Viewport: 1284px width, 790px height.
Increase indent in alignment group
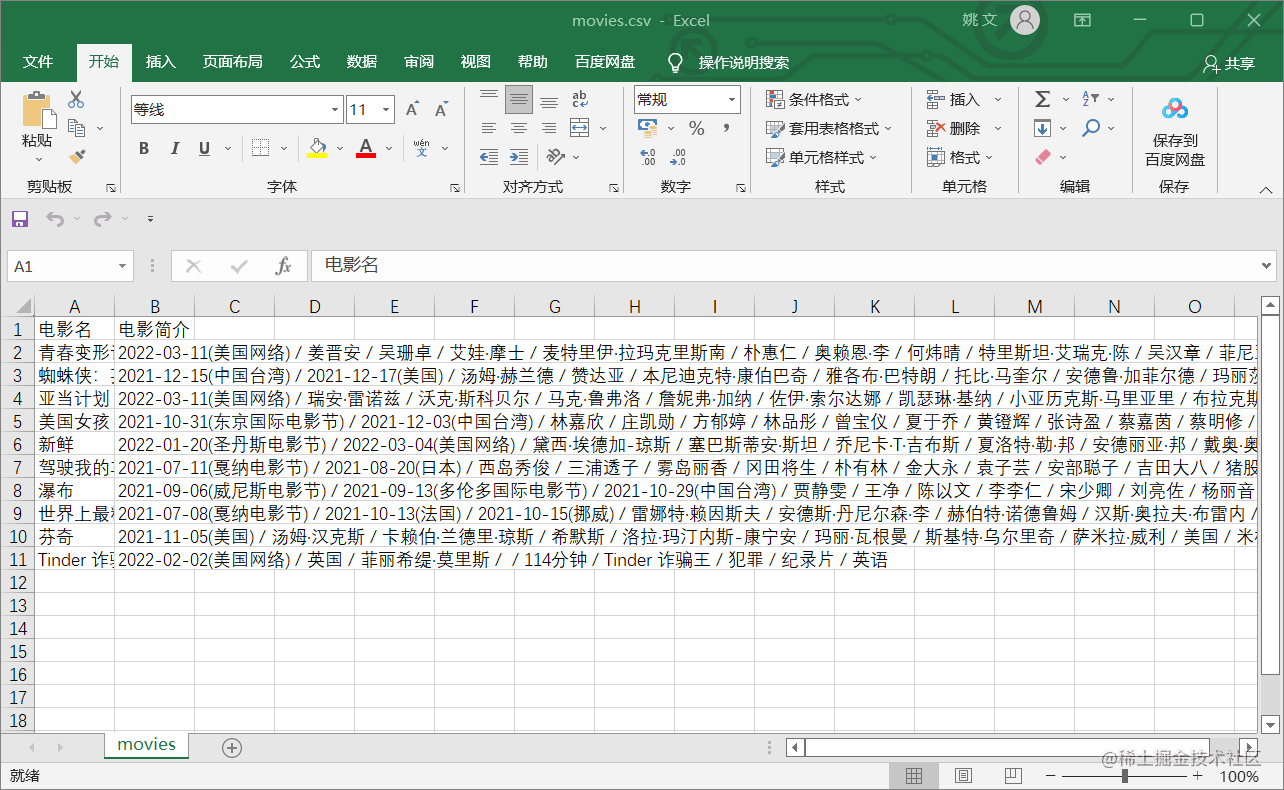[519, 157]
